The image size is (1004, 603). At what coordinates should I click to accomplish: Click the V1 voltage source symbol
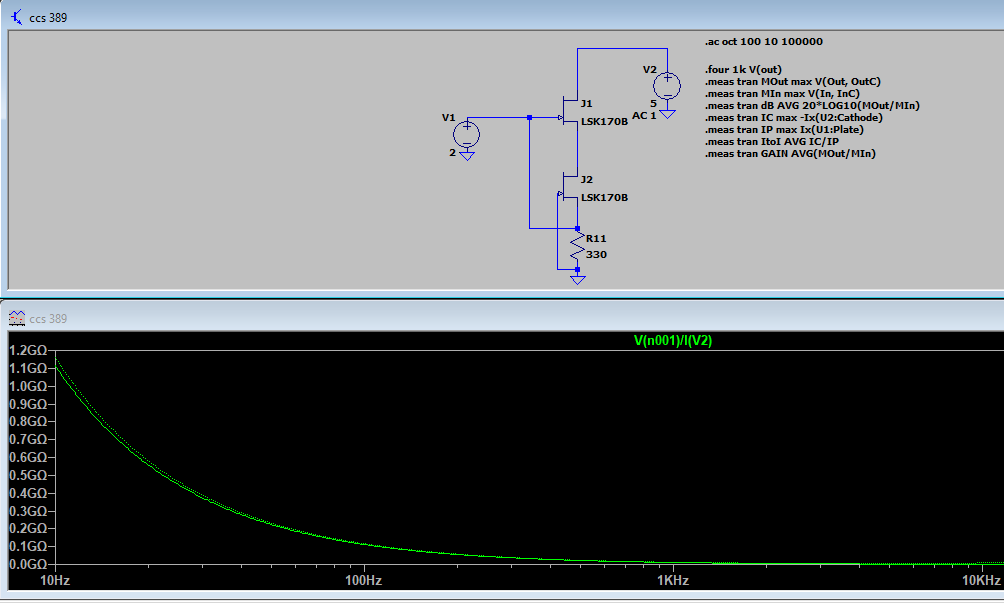click(x=466, y=133)
